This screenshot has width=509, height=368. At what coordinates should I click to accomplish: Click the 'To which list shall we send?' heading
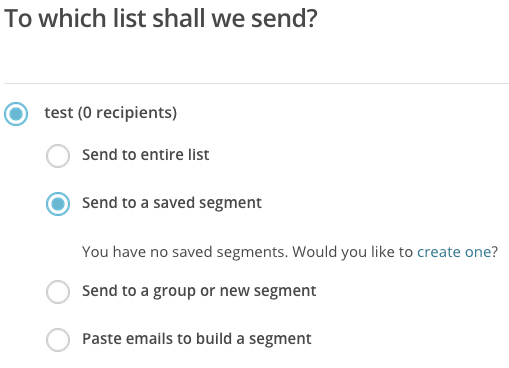(161, 18)
